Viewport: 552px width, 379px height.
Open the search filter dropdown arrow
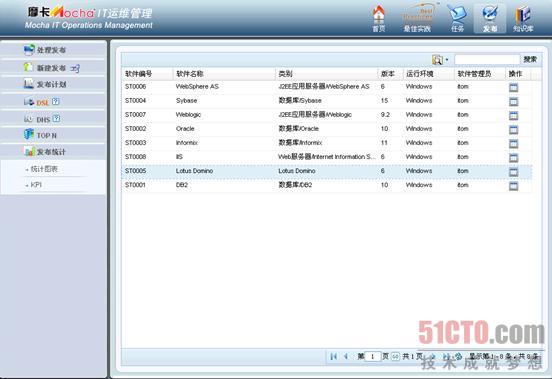click(447, 60)
